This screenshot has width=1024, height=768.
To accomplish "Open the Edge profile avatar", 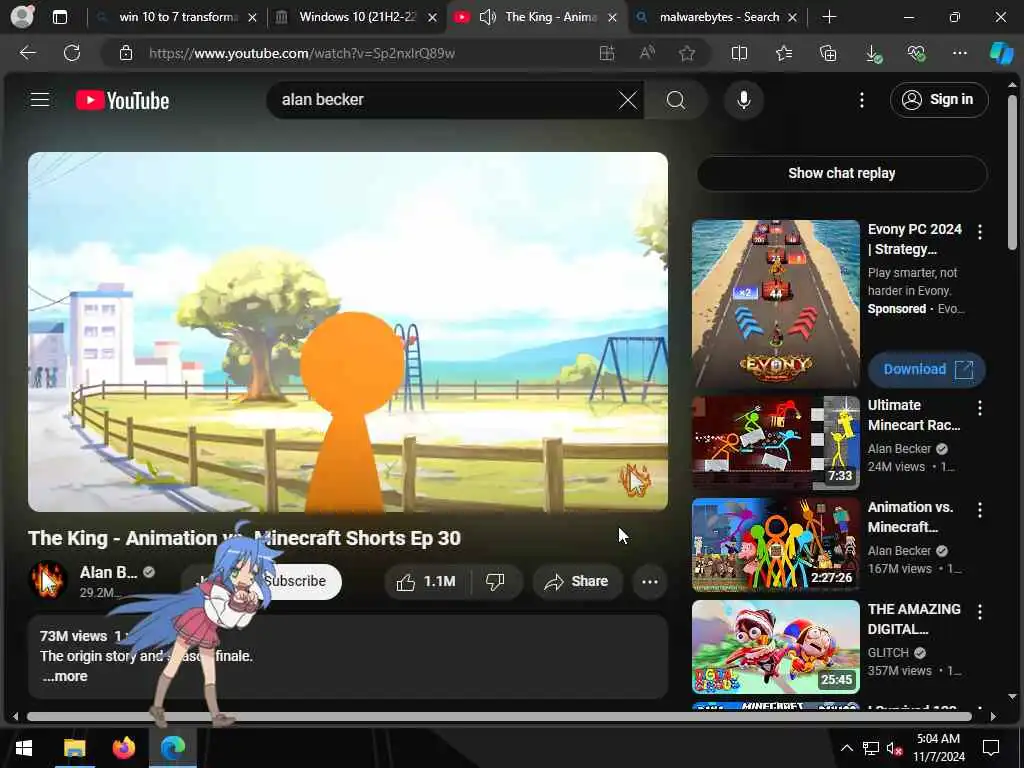I will tap(22, 16).
